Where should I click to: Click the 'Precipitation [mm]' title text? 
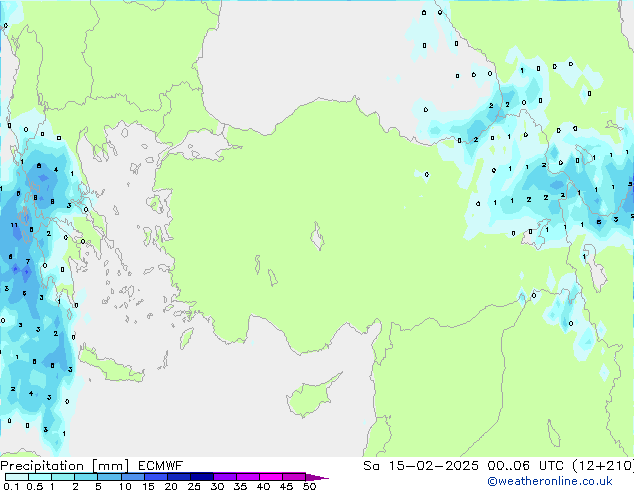(65, 466)
